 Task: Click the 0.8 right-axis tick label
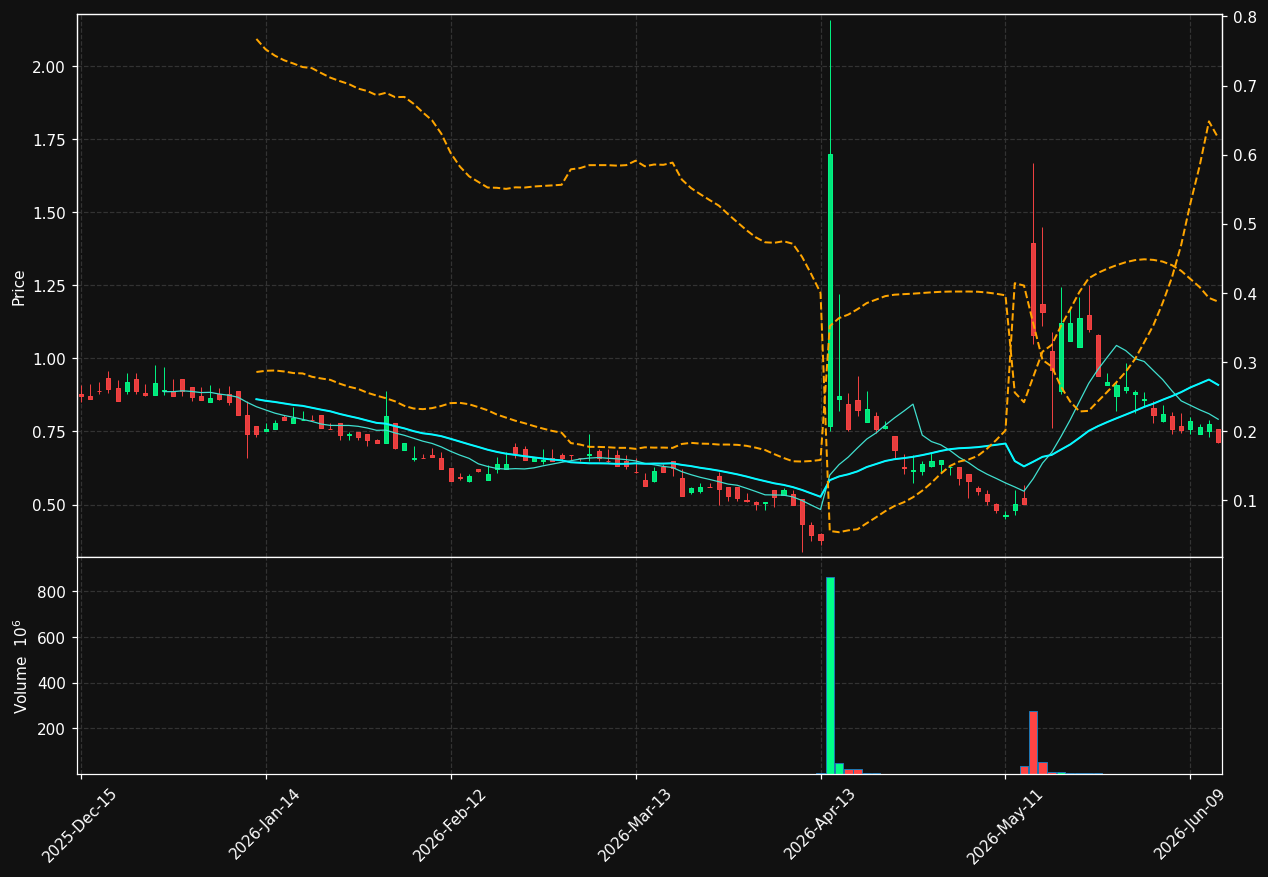click(1245, 17)
